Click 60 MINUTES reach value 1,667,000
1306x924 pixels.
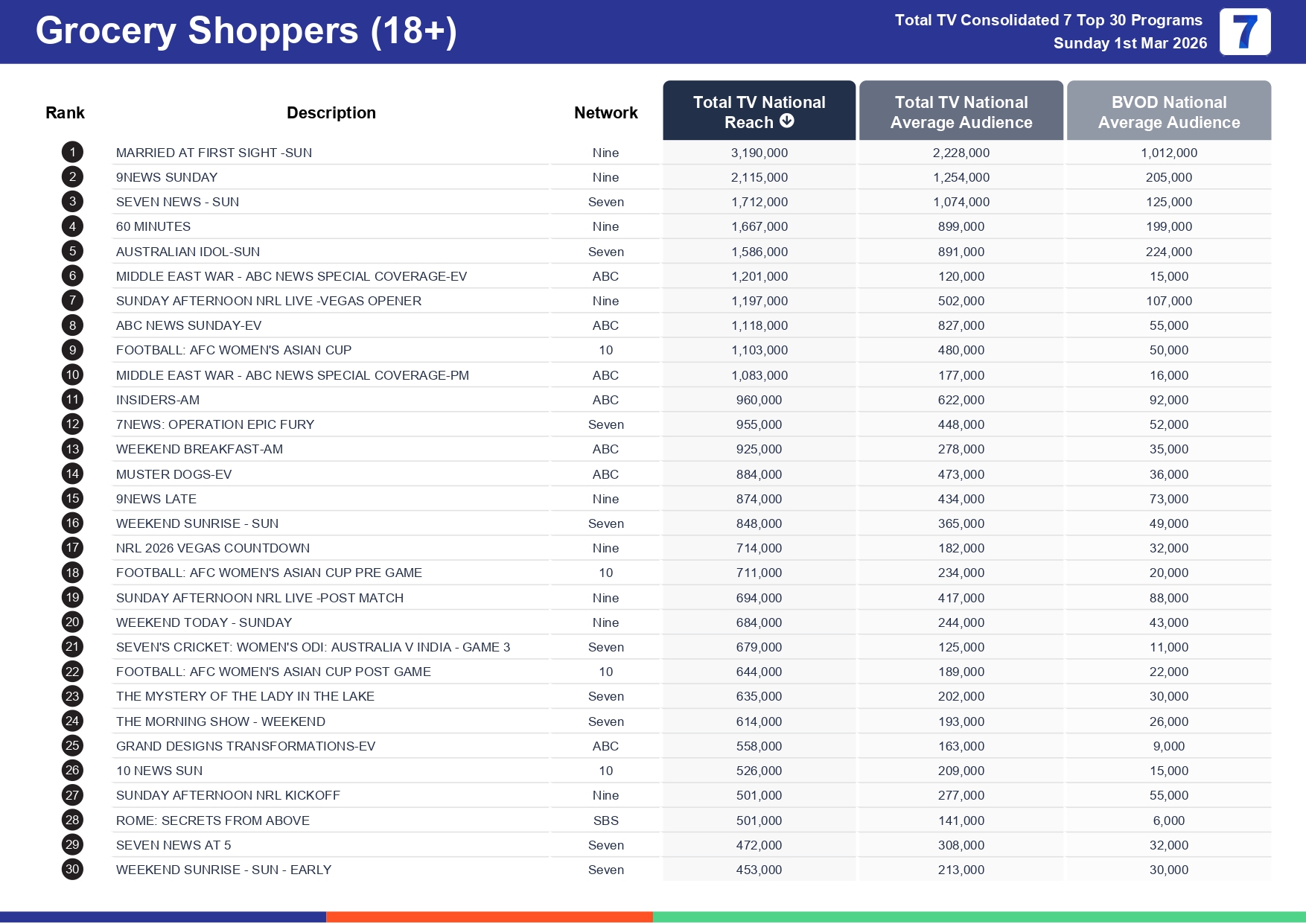click(x=759, y=226)
